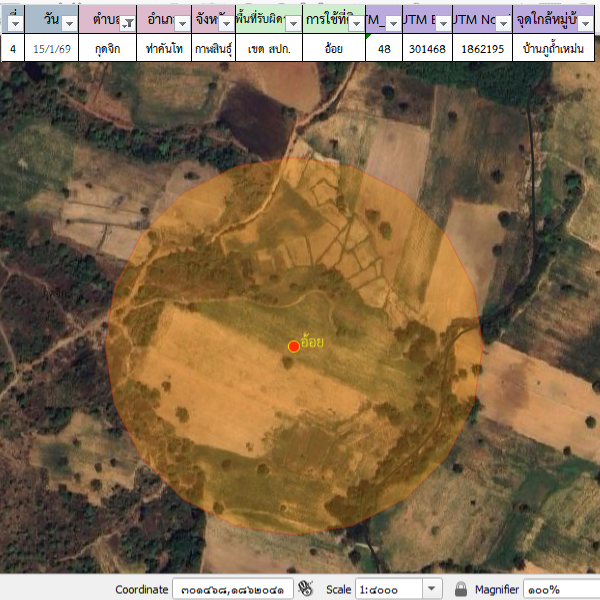Expand the Scale dropdown list
The image size is (600, 600).
pyautogui.click(x=432, y=589)
